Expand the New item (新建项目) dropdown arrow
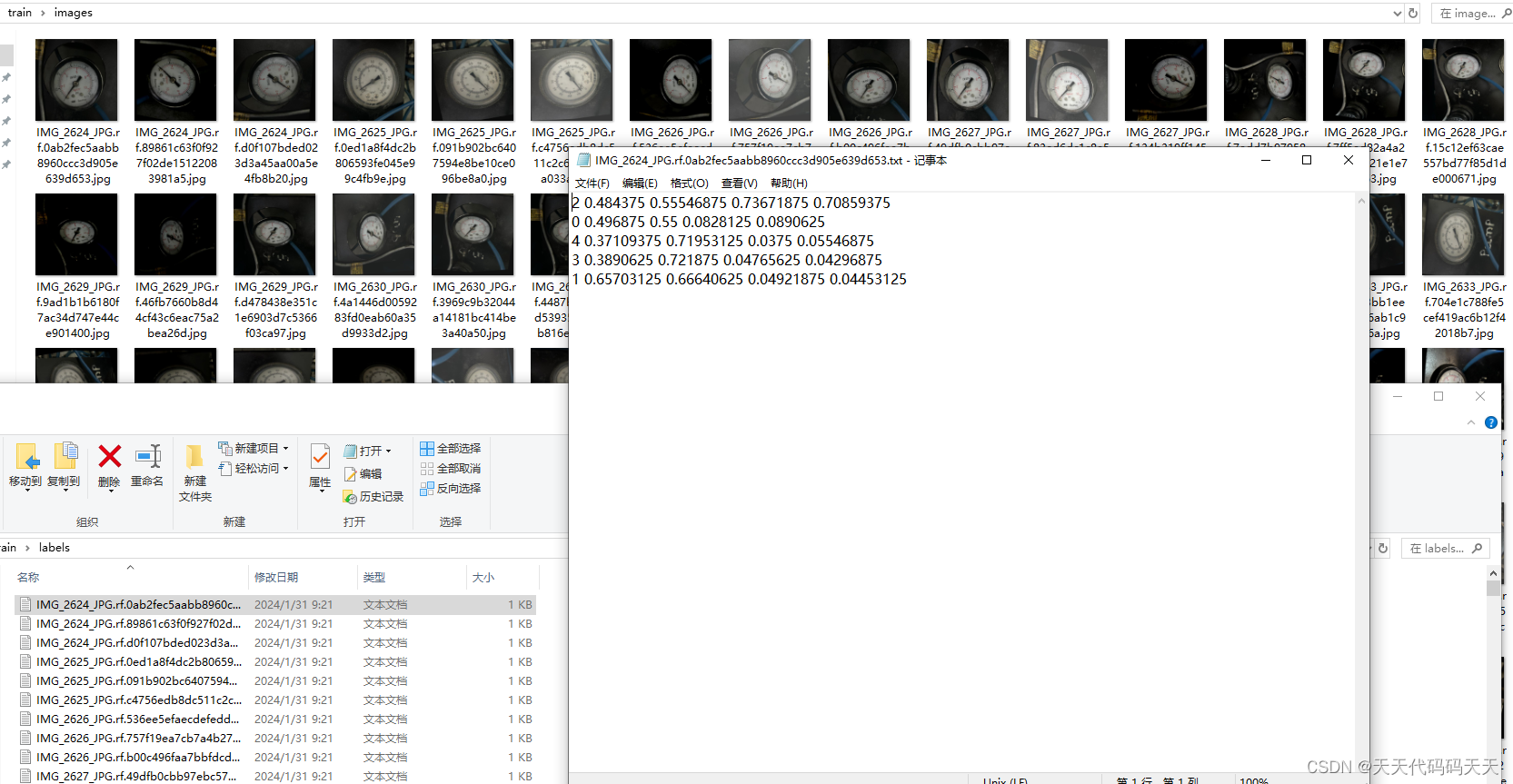Viewport: 1513px width, 784px height. tap(285, 449)
